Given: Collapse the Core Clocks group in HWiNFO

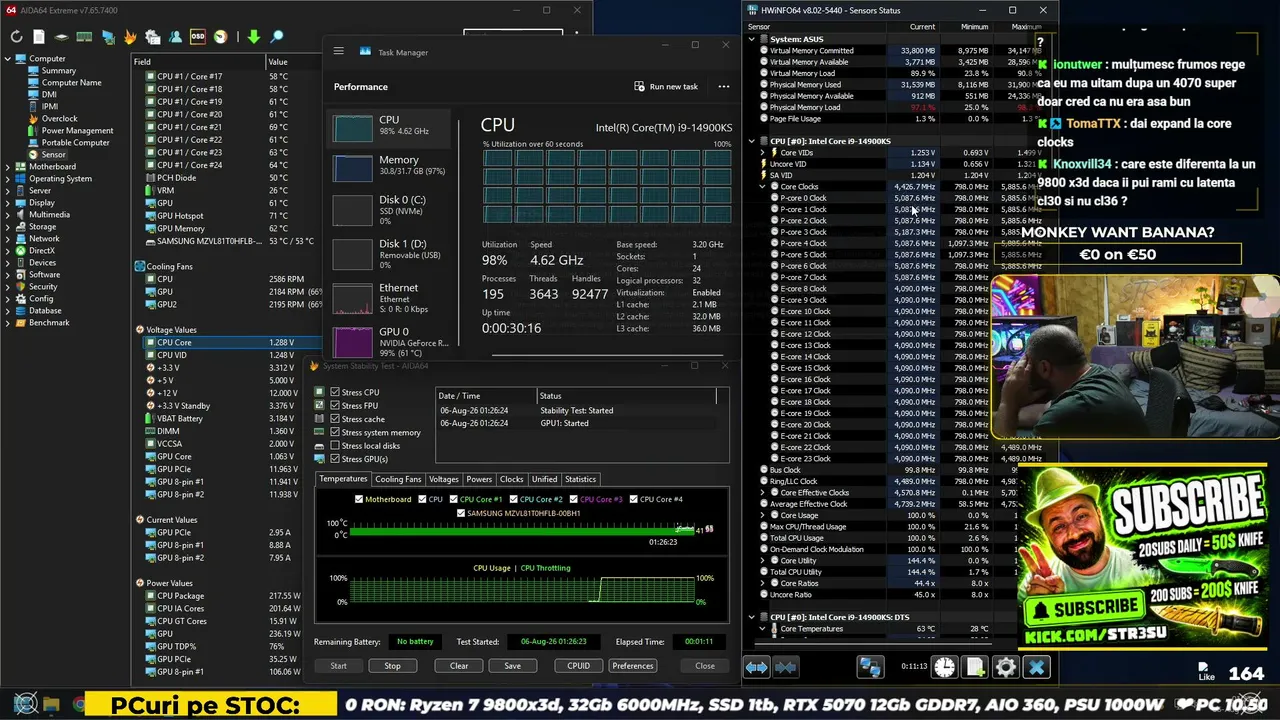Looking at the screenshot, I should tap(762, 187).
